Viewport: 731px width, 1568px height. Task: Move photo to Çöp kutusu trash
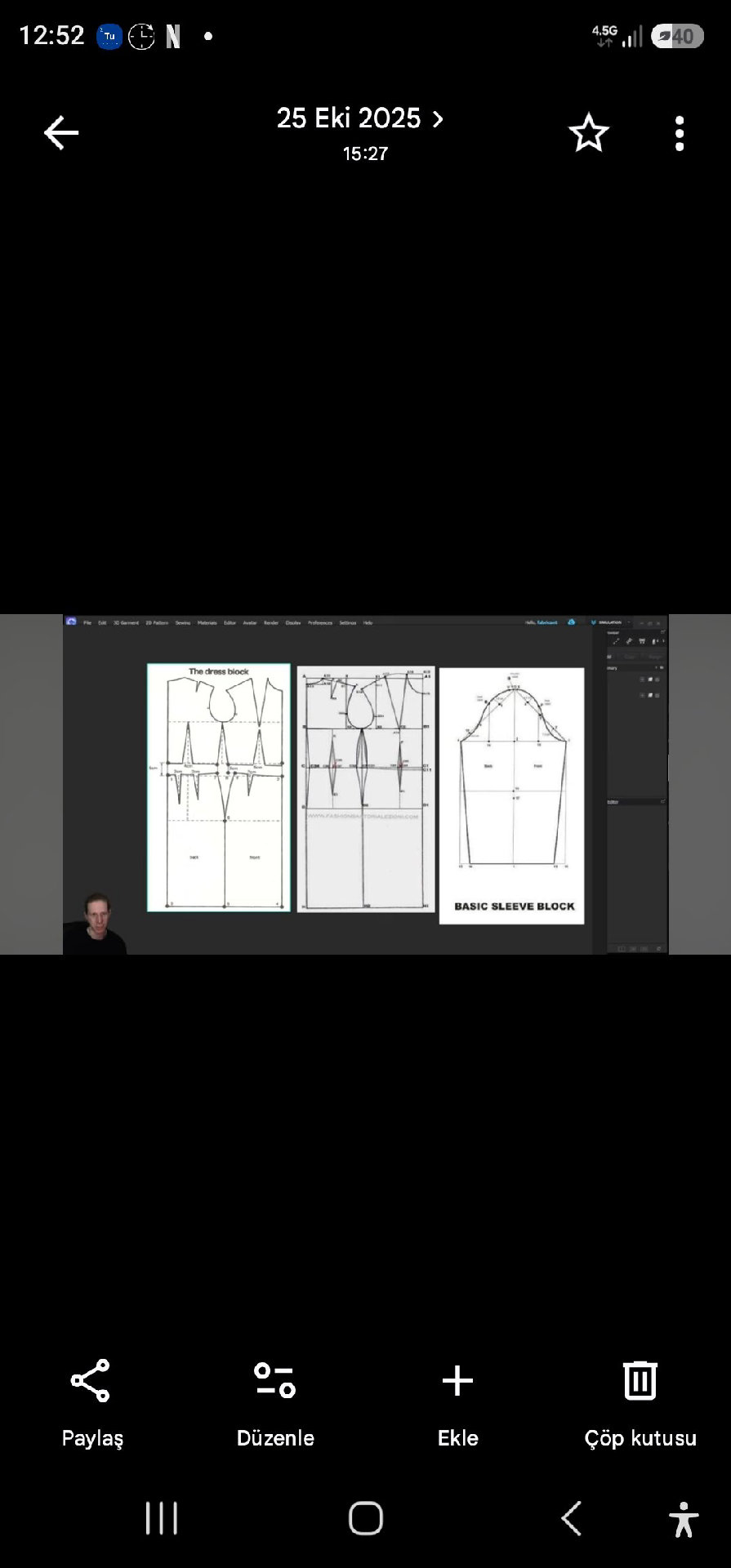coord(640,1380)
